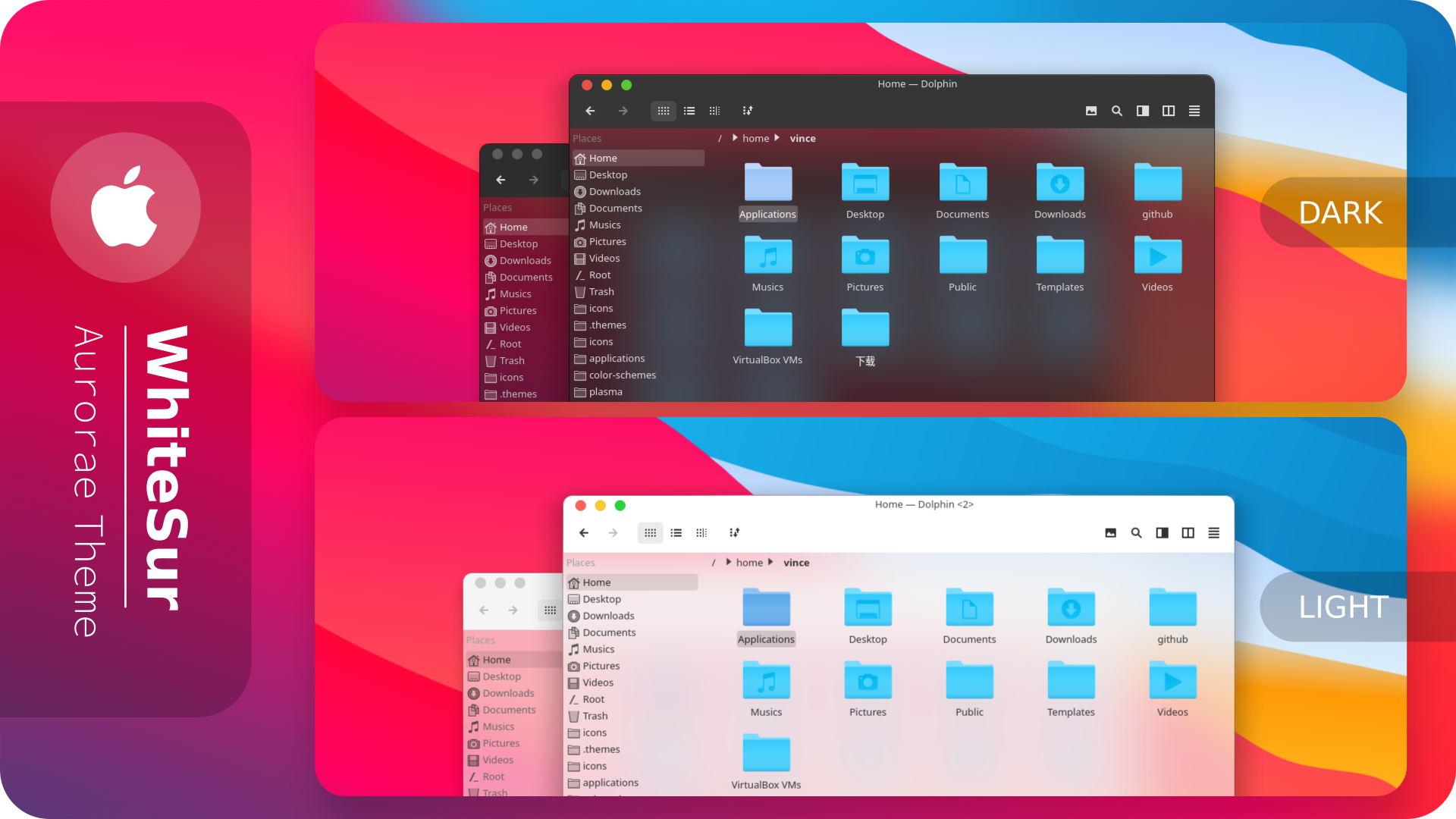Select Musics folder in dark Dolphin file view
The width and height of the screenshot is (1456, 819).
pos(767,264)
